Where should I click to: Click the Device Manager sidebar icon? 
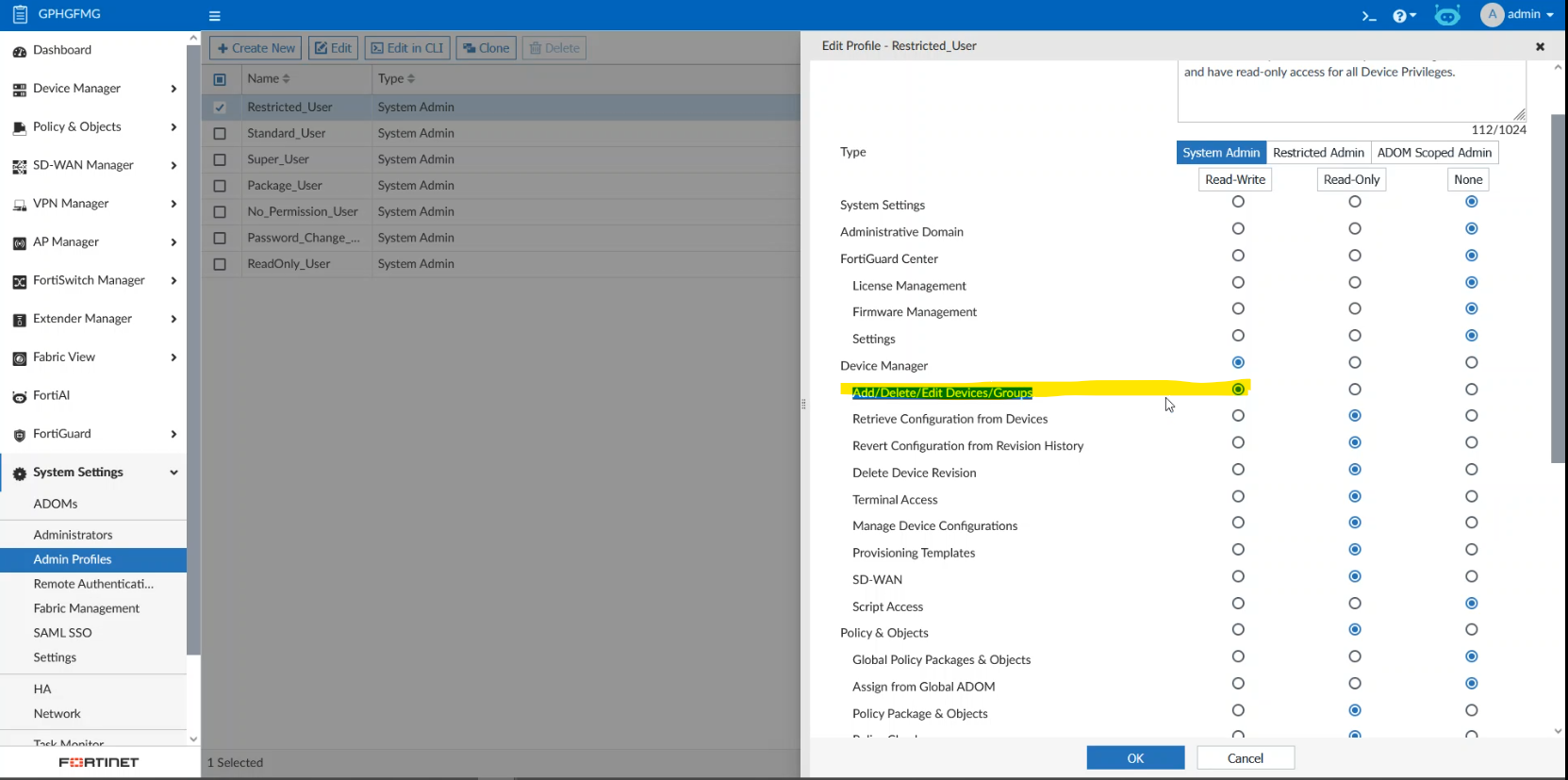tap(19, 90)
